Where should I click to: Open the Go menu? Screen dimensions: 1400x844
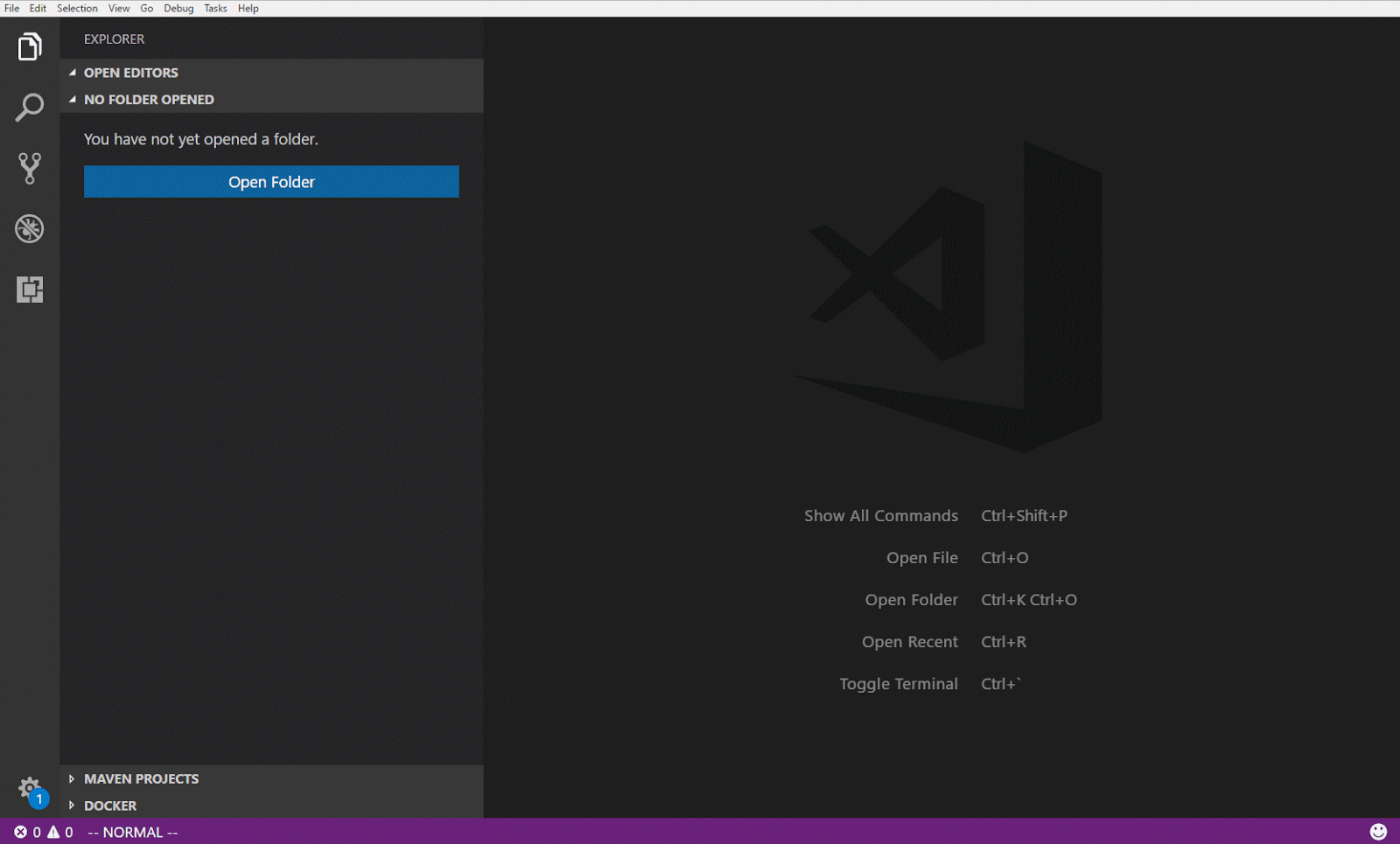point(147,8)
